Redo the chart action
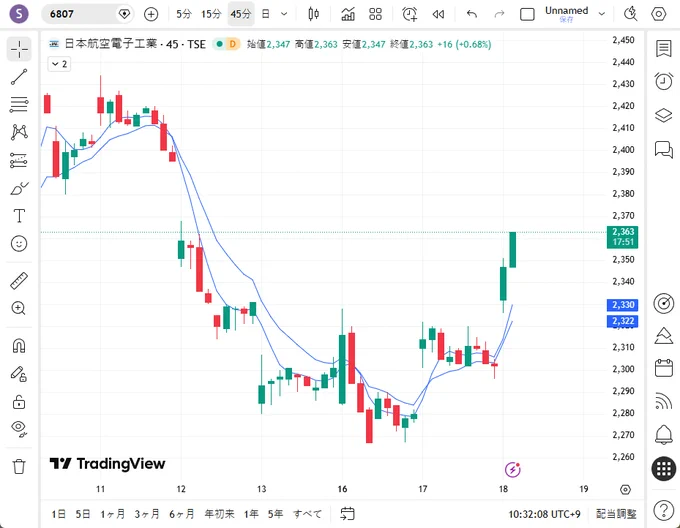This screenshot has height=528, width=680. pyautogui.click(x=500, y=14)
